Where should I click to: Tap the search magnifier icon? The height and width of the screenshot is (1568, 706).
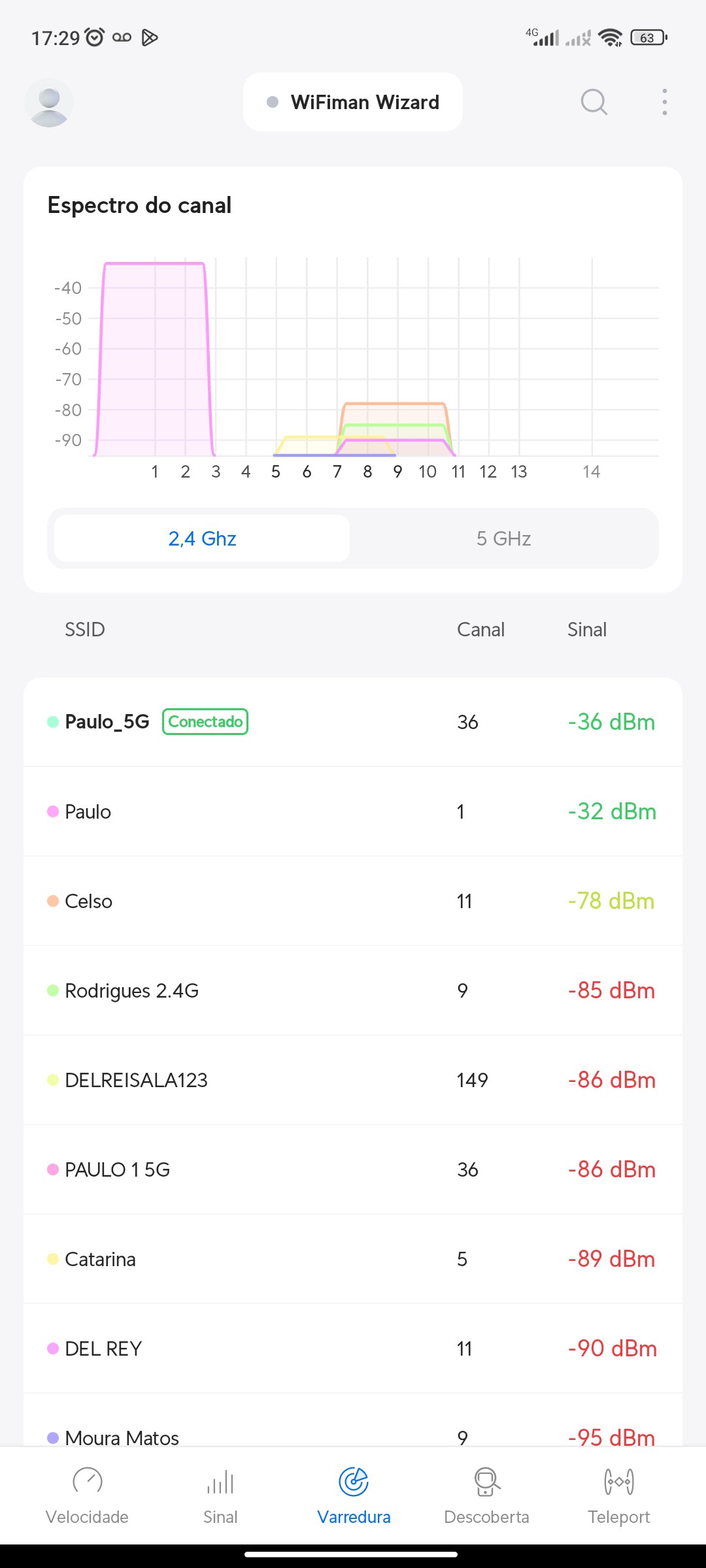(594, 102)
